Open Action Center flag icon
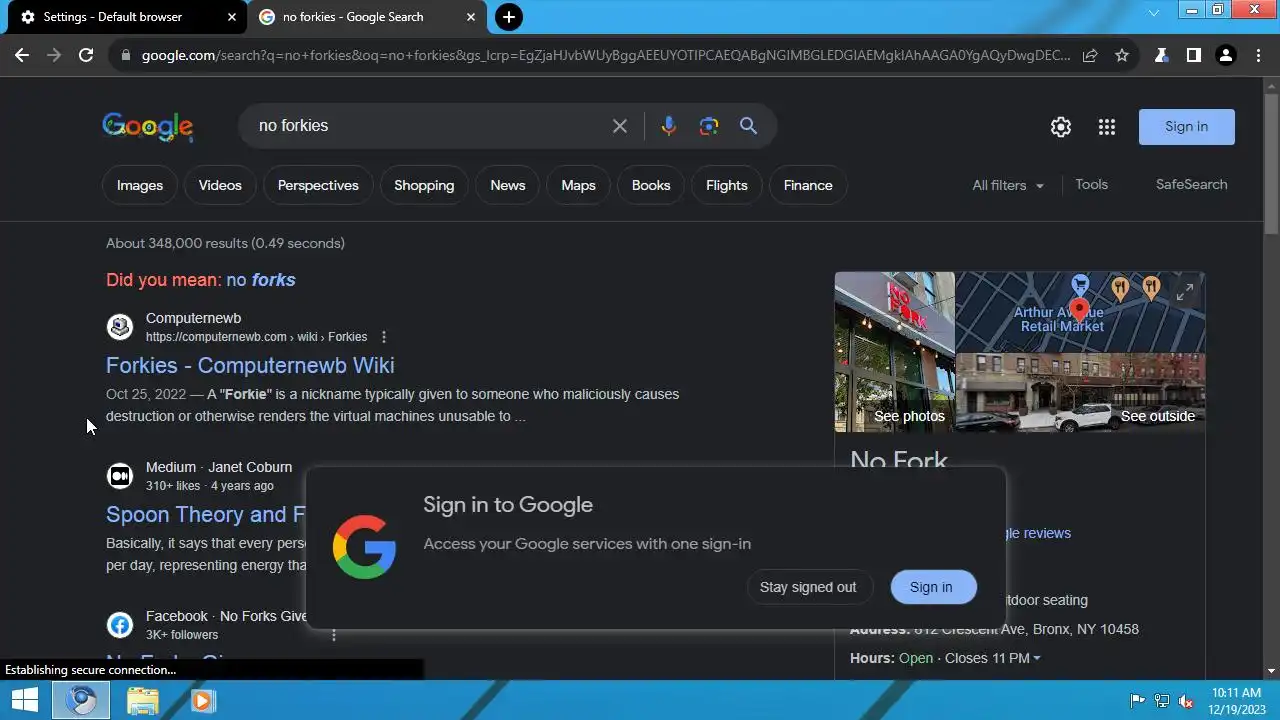Screen dimensions: 1280x720 (1138, 701)
